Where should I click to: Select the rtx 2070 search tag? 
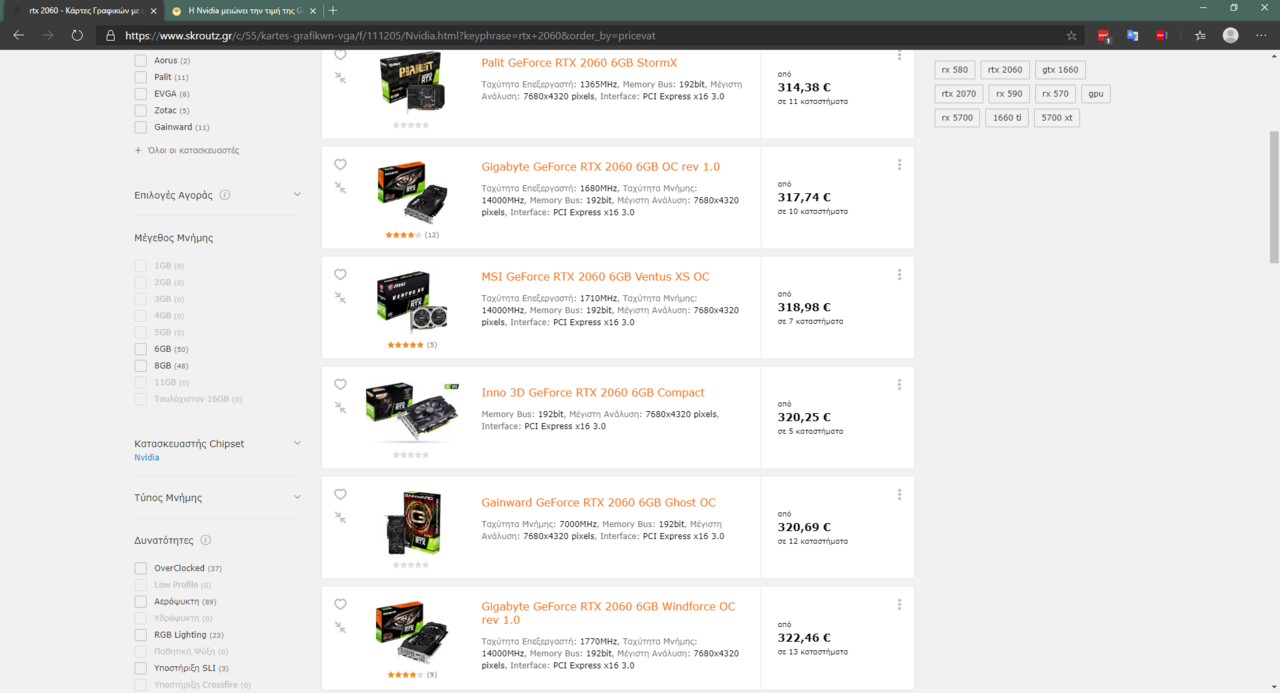pos(959,94)
